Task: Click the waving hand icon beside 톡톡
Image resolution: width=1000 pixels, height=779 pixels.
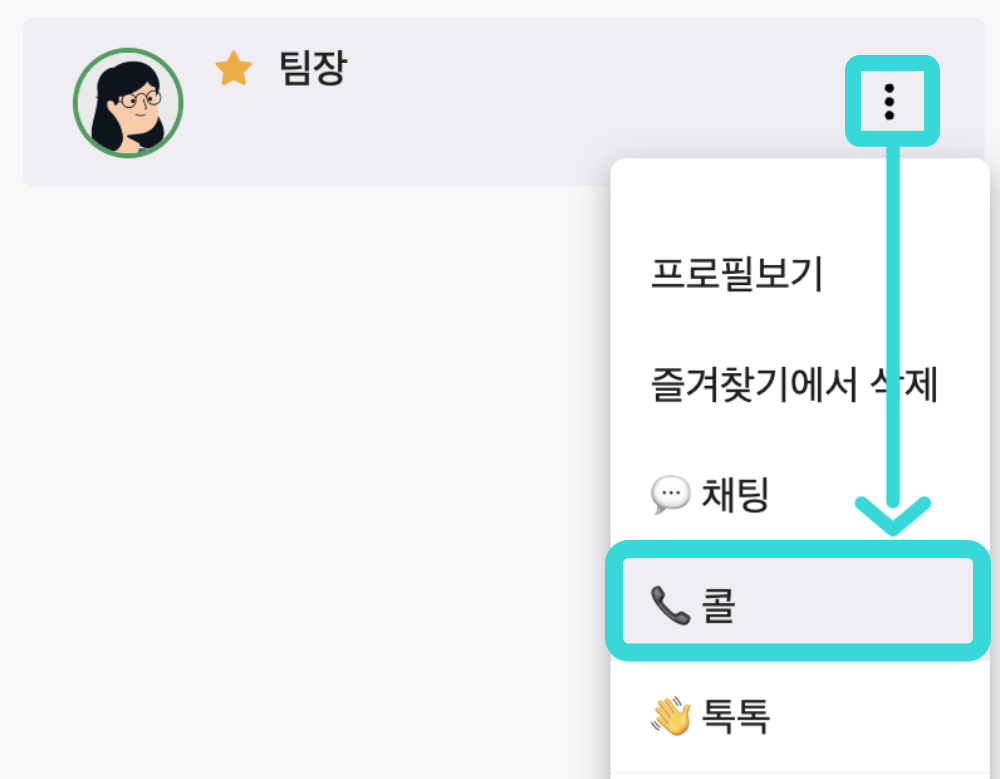Action: click(x=670, y=716)
